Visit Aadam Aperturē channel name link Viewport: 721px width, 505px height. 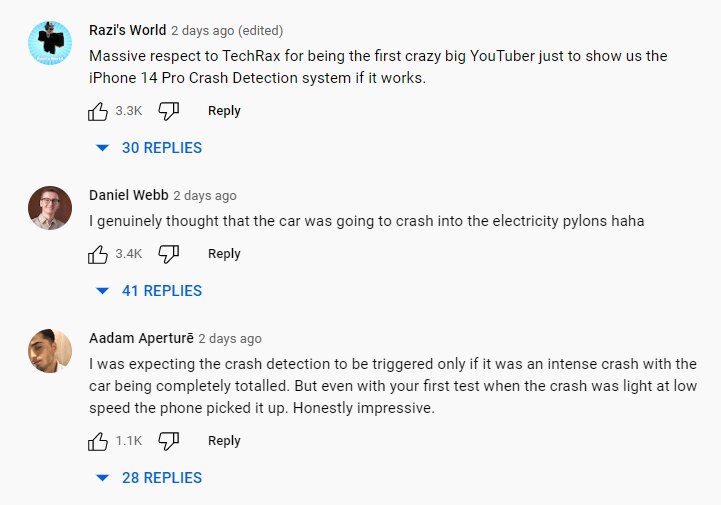(x=141, y=338)
